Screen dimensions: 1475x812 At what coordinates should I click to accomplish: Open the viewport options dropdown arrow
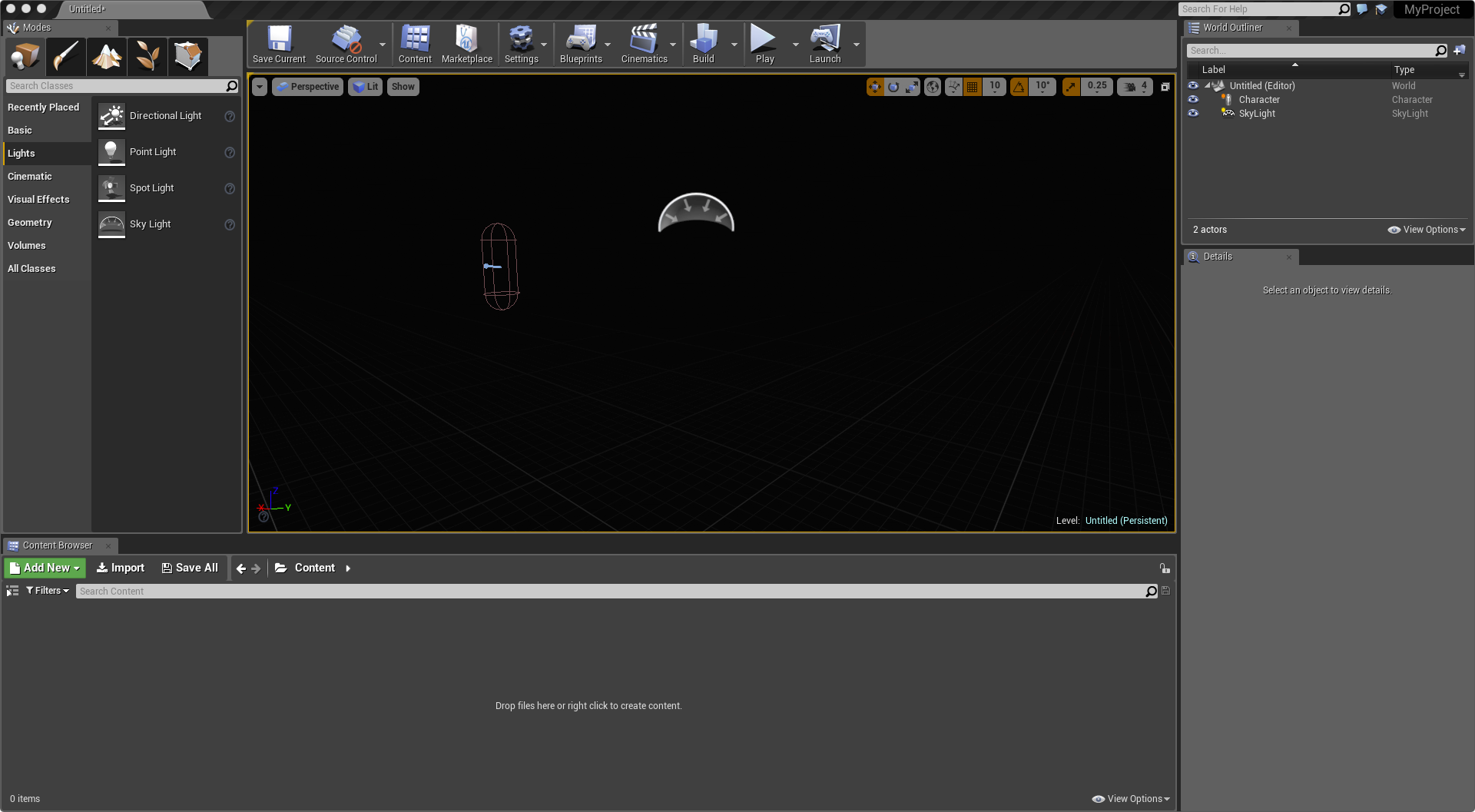(x=260, y=87)
